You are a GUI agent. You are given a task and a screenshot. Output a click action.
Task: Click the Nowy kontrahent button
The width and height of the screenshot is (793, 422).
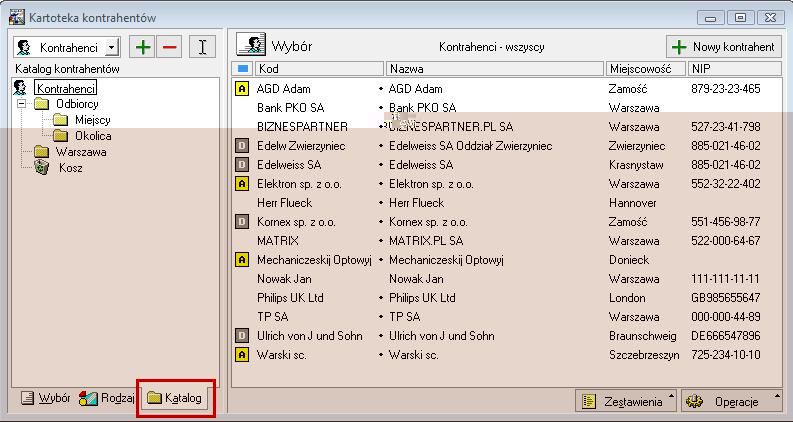pyautogui.click(x=724, y=47)
